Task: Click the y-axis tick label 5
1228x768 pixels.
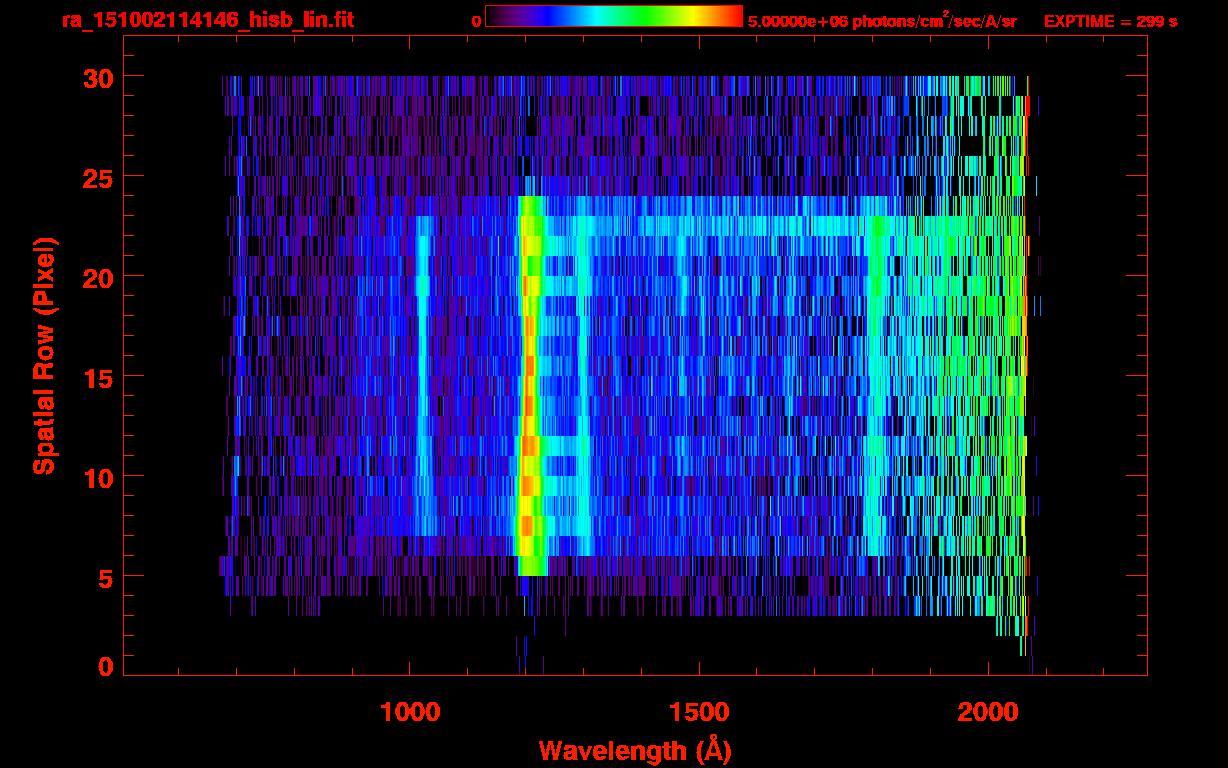Action: tap(106, 577)
